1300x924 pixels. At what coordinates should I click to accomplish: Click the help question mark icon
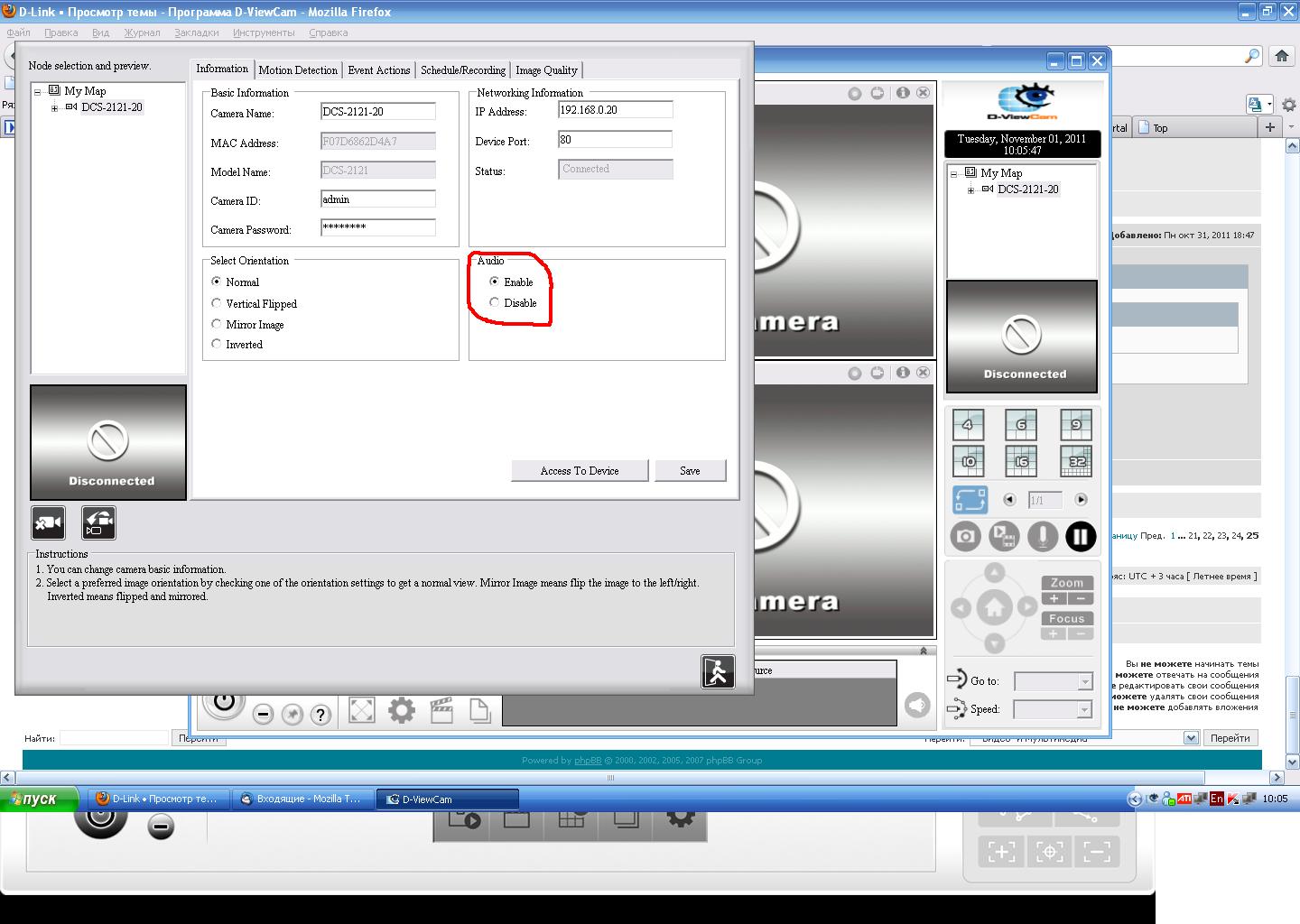(x=320, y=715)
